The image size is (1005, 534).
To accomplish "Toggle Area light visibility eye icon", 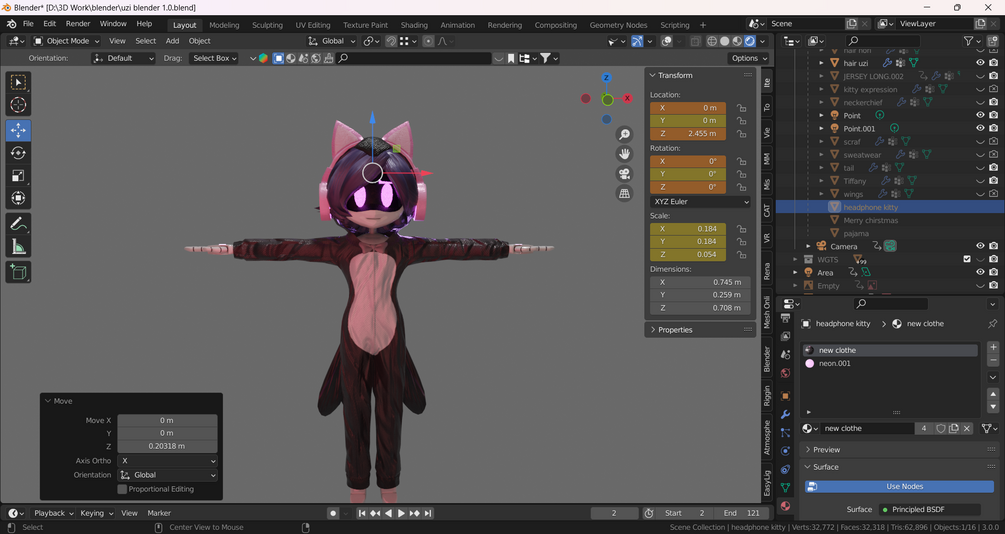I will point(980,272).
